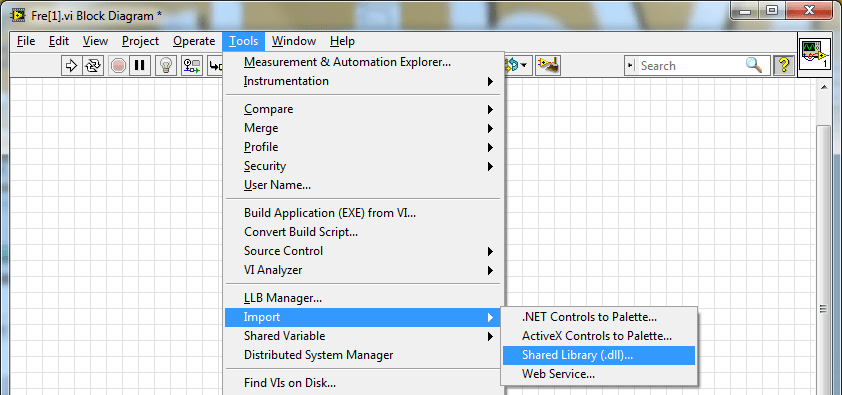Expand the Instrumentation submenu
Viewport: 842px width, 395px height.
pyautogui.click(x=363, y=81)
